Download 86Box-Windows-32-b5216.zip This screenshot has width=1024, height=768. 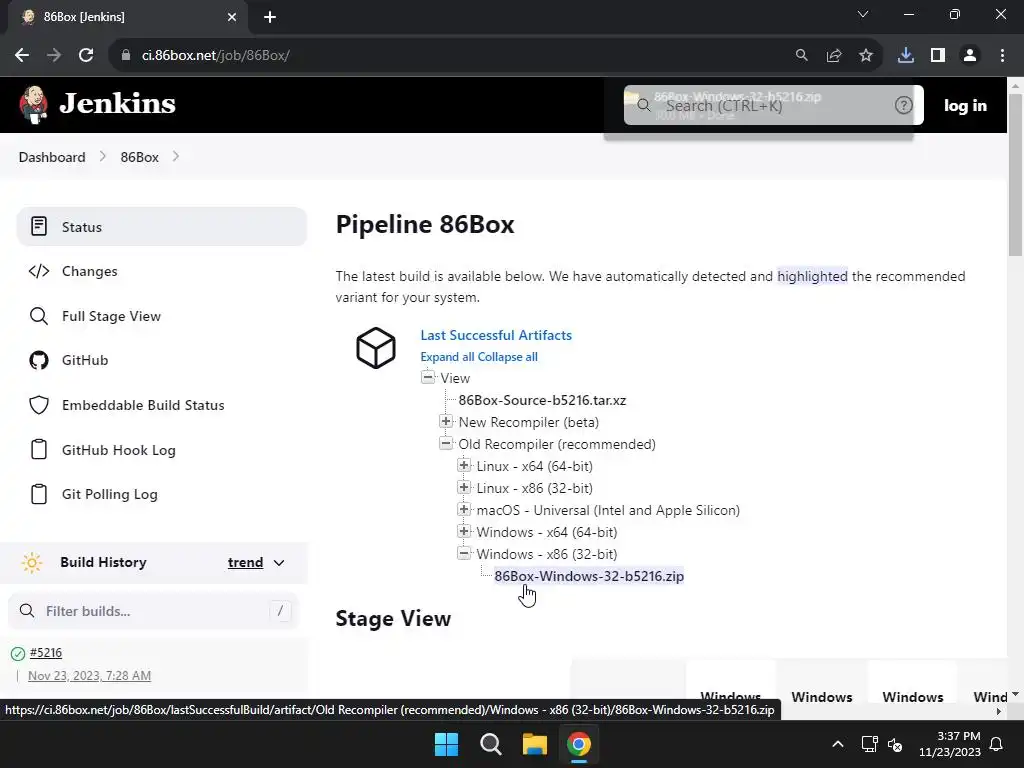click(589, 576)
